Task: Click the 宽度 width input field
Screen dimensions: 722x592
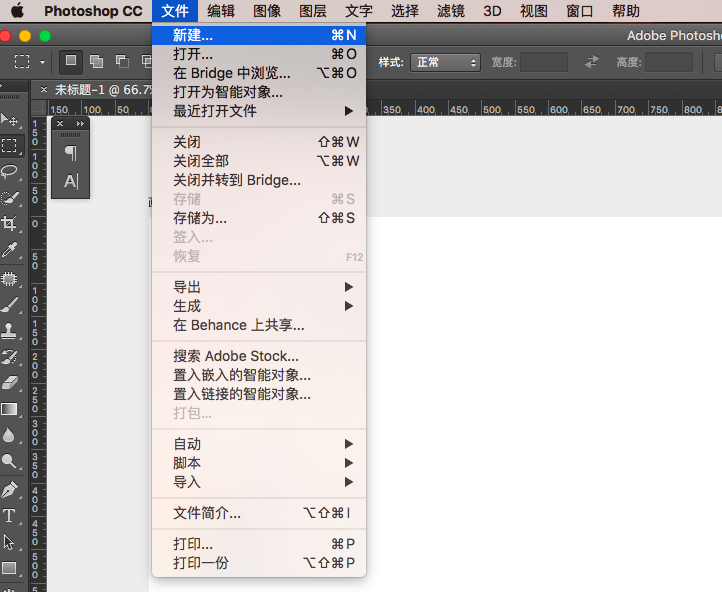Action: pos(544,62)
